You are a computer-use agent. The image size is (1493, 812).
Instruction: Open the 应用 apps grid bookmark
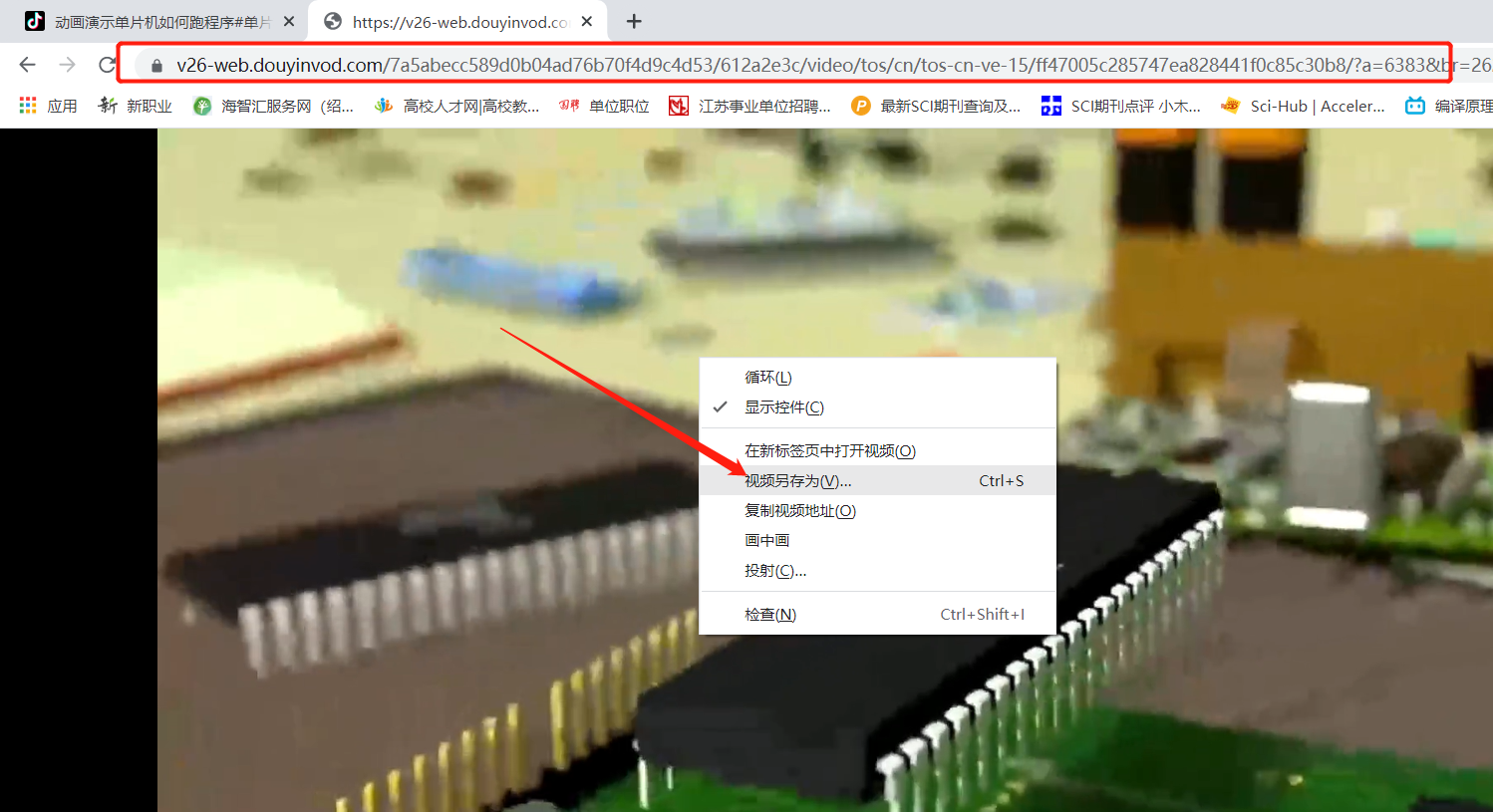[48, 106]
